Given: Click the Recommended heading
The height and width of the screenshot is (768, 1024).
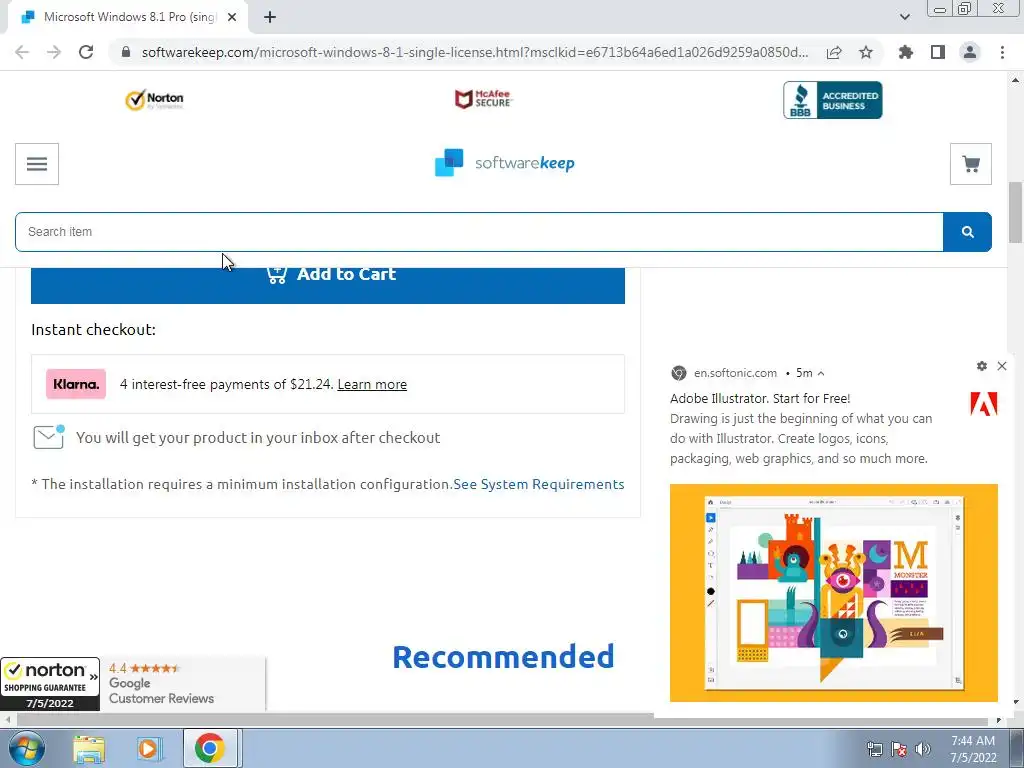Looking at the screenshot, I should pyautogui.click(x=503, y=657).
